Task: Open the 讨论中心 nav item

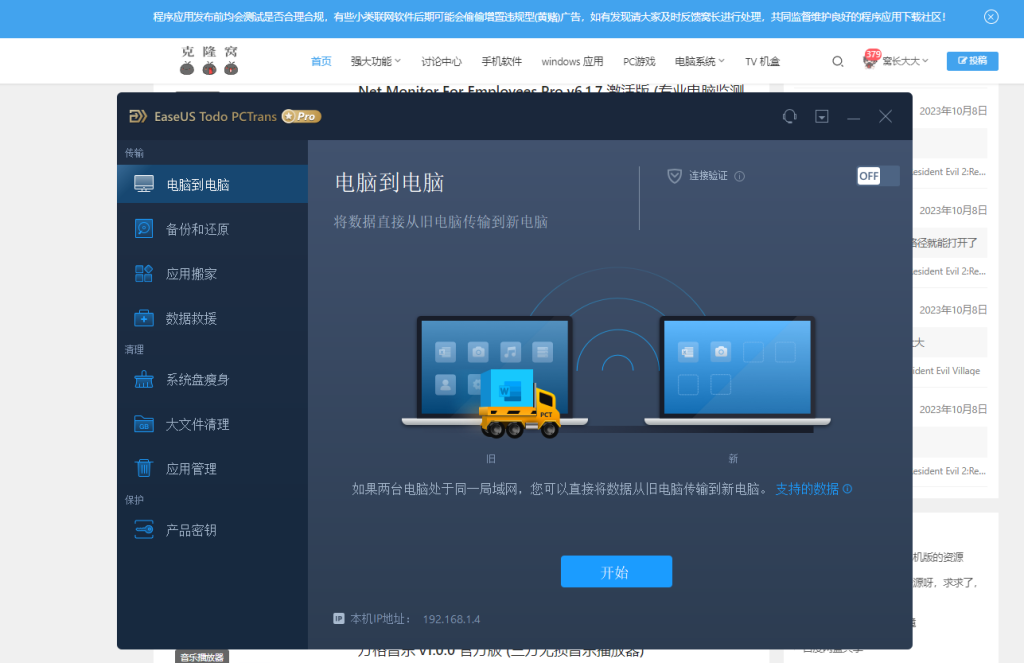Action: click(441, 61)
